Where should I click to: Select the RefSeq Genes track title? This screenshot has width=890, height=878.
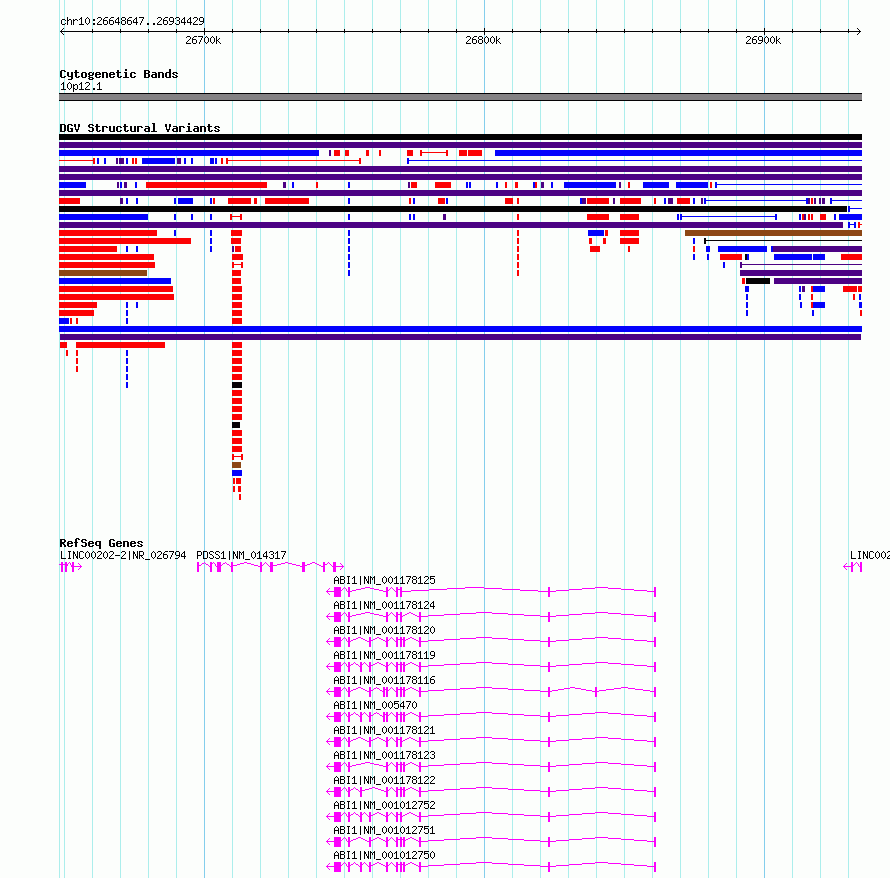tap(101, 543)
